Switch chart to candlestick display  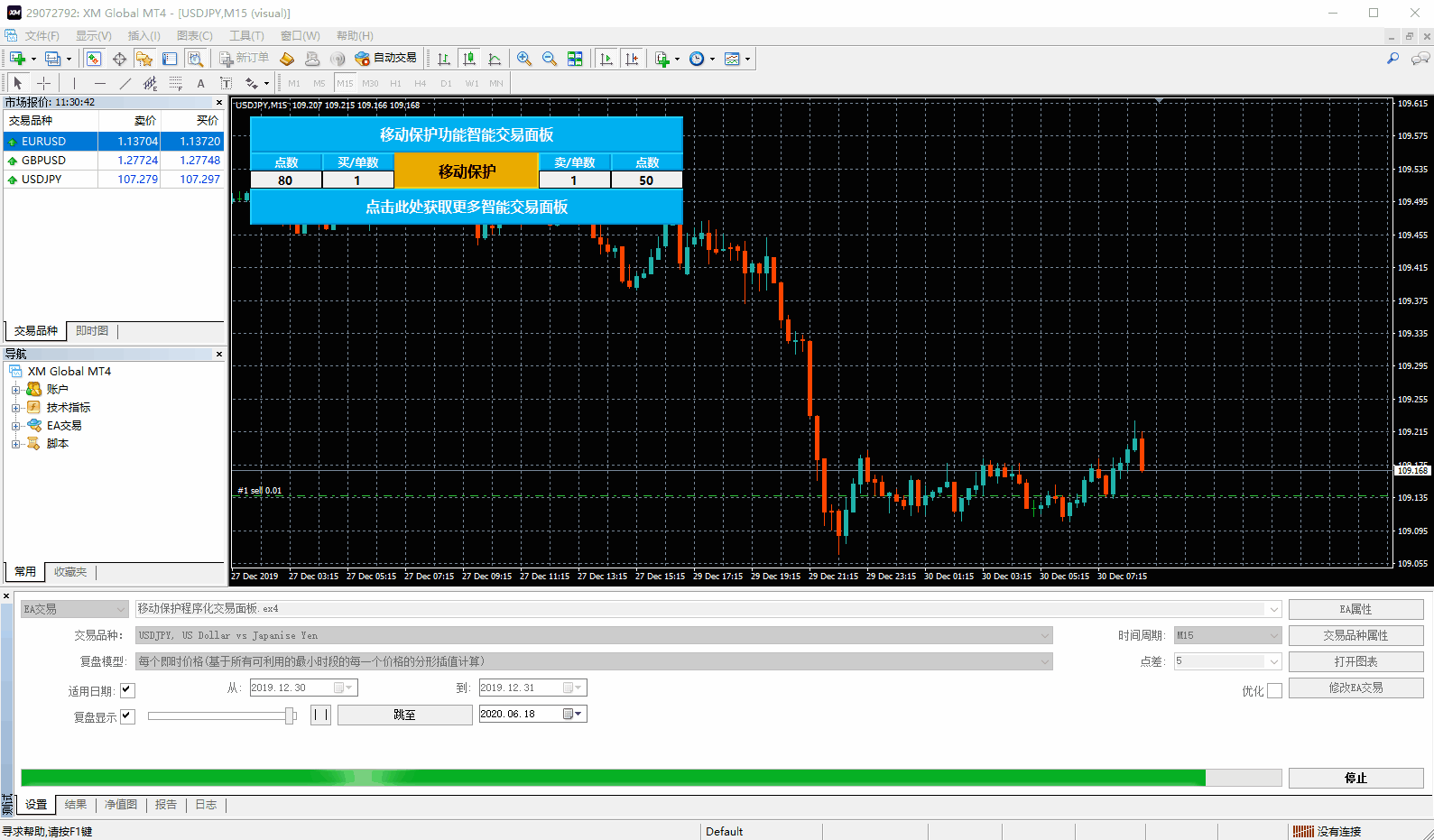click(x=469, y=59)
